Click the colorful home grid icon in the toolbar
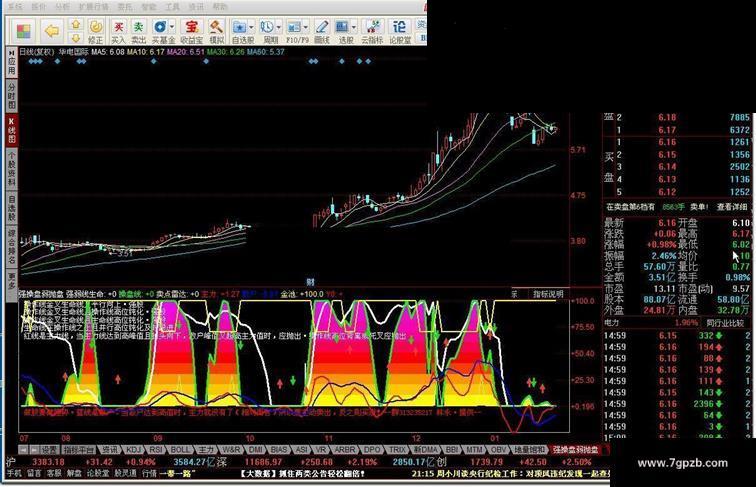 point(23,31)
